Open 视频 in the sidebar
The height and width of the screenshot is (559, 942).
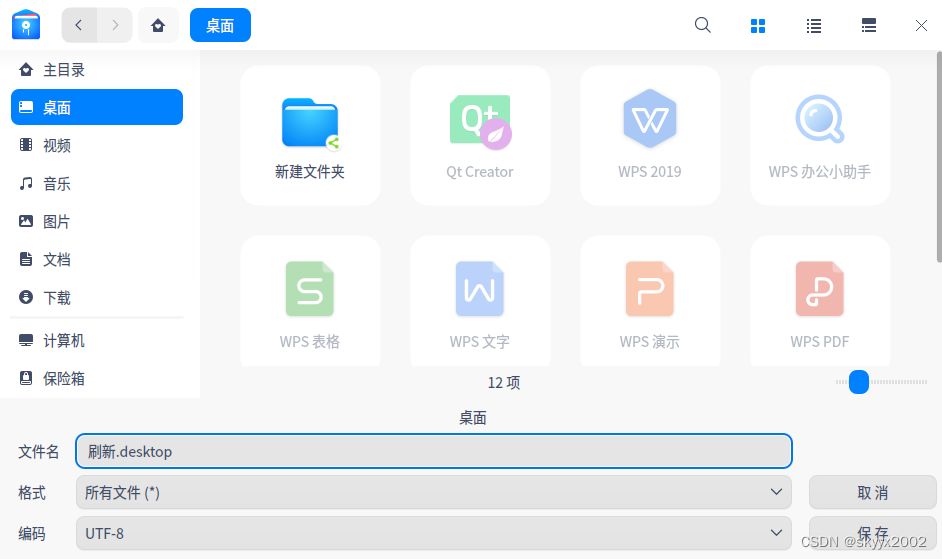[x=97, y=145]
